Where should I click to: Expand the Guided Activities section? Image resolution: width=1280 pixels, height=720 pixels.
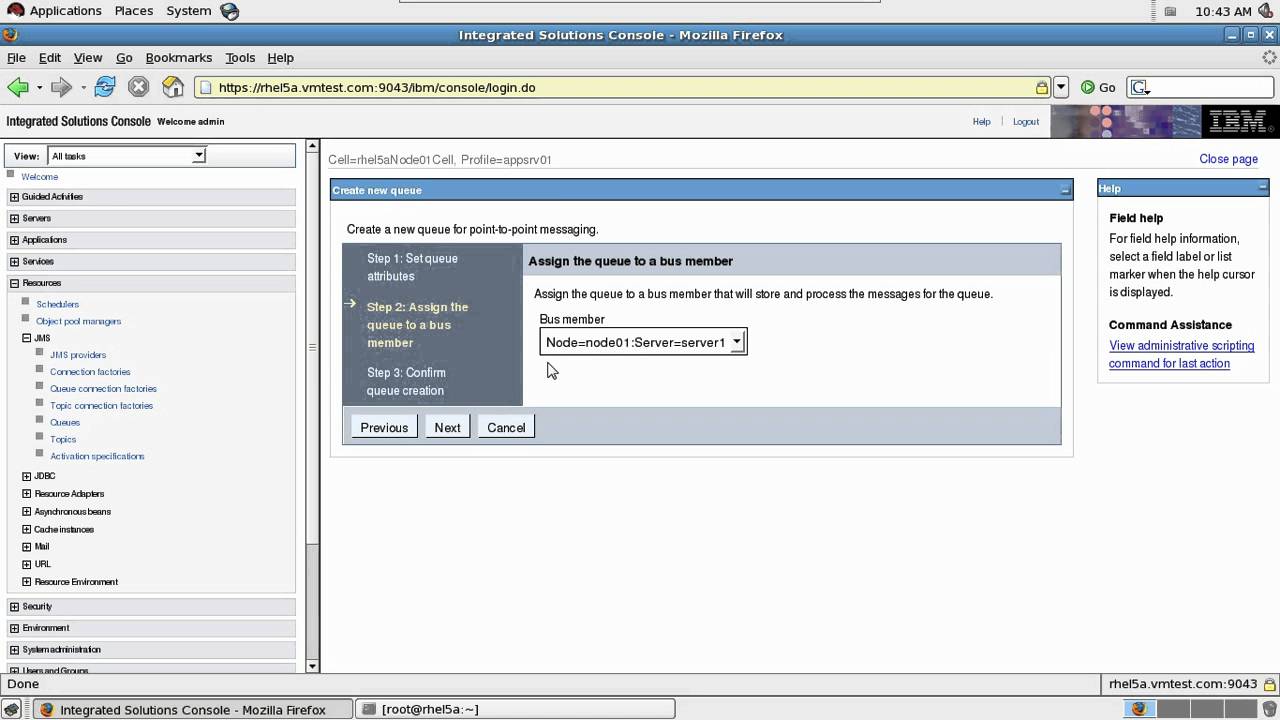(14, 197)
